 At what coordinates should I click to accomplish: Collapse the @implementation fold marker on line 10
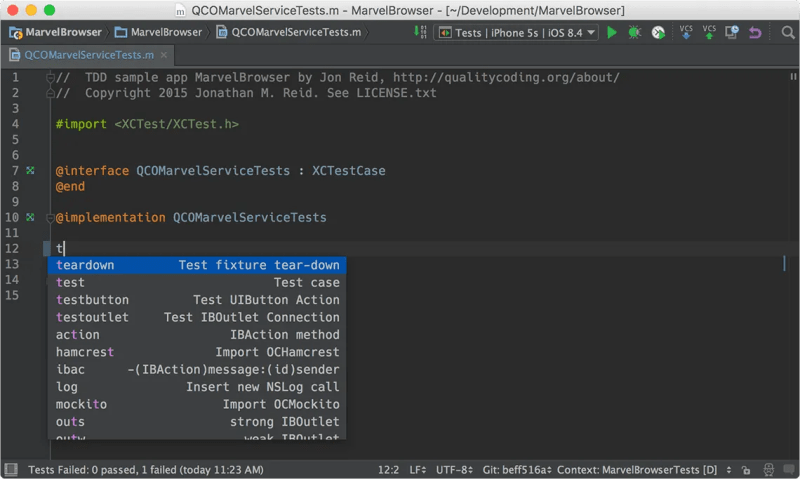pyautogui.click(x=50, y=218)
